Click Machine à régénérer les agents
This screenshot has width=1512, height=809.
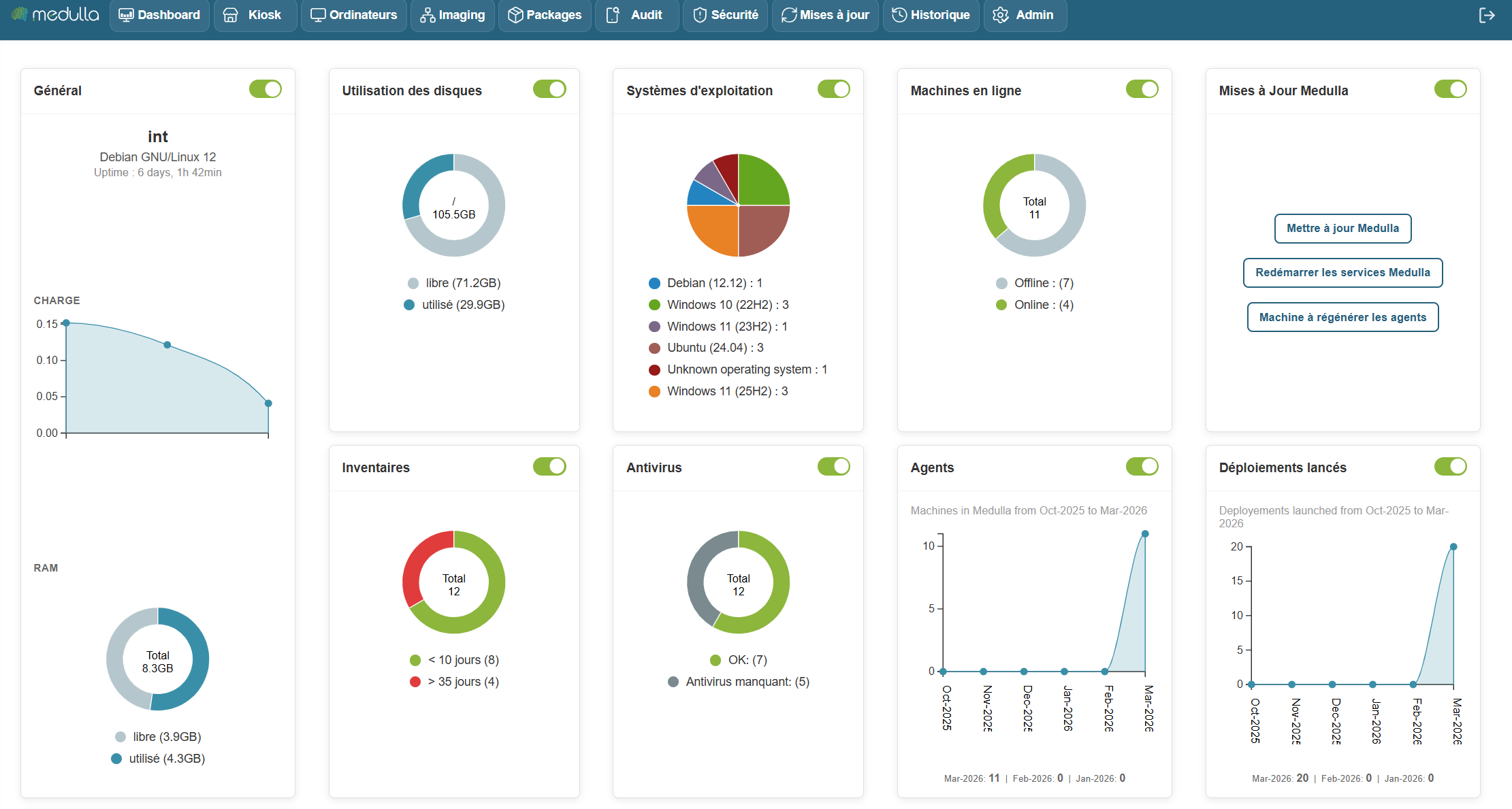click(1342, 317)
